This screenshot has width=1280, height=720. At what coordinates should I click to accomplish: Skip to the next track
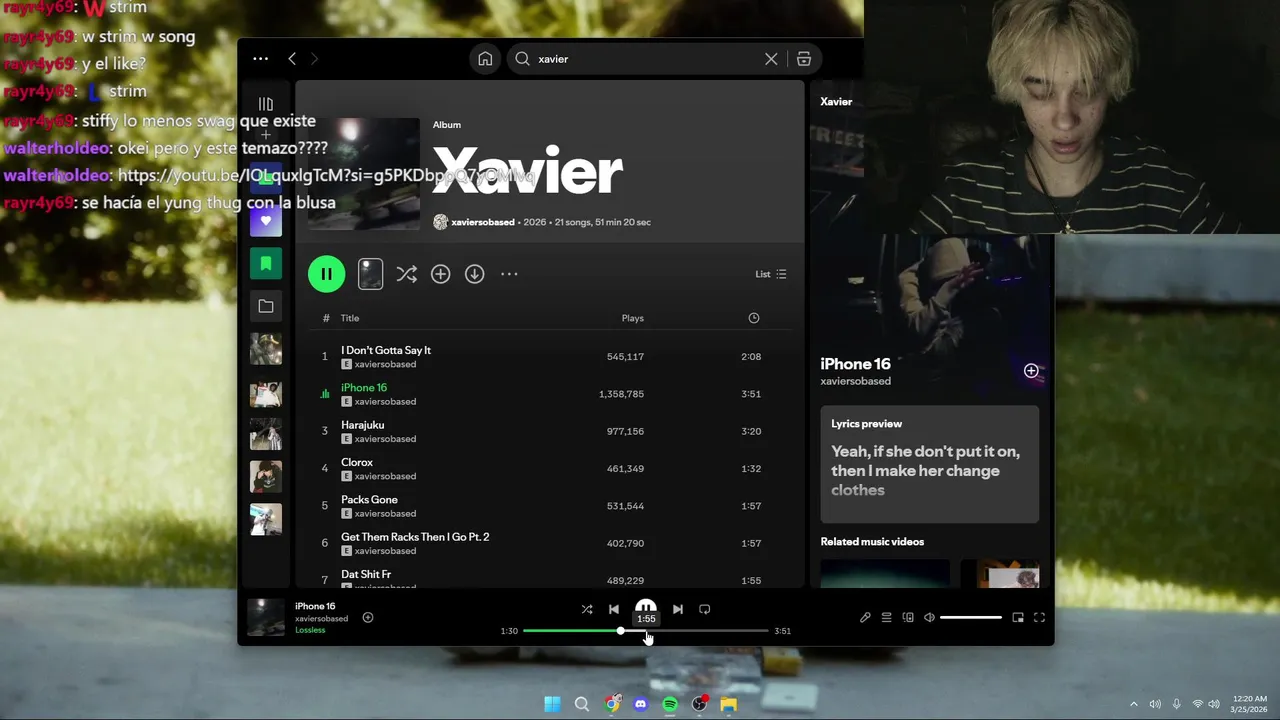click(678, 609)
